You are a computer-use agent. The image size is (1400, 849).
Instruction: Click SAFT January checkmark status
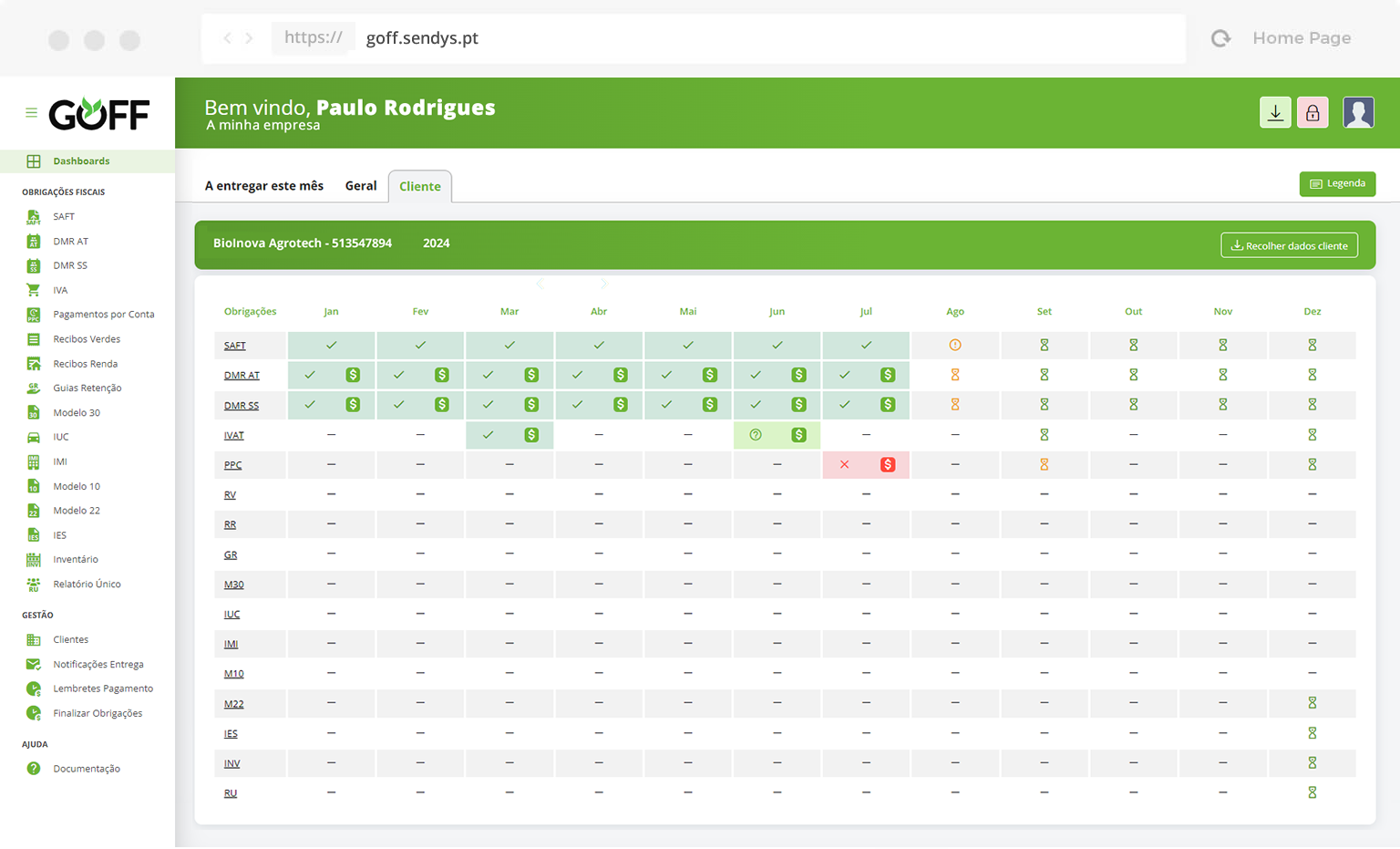(x=331, y=346)
